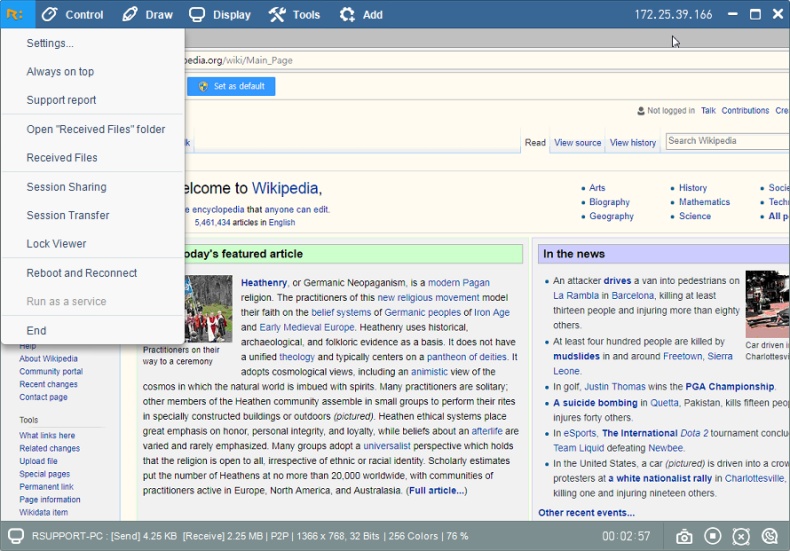This screenshot has width=790, height=551.
Task: Click Wikidata item sidebar link
Action: [43, 513]
